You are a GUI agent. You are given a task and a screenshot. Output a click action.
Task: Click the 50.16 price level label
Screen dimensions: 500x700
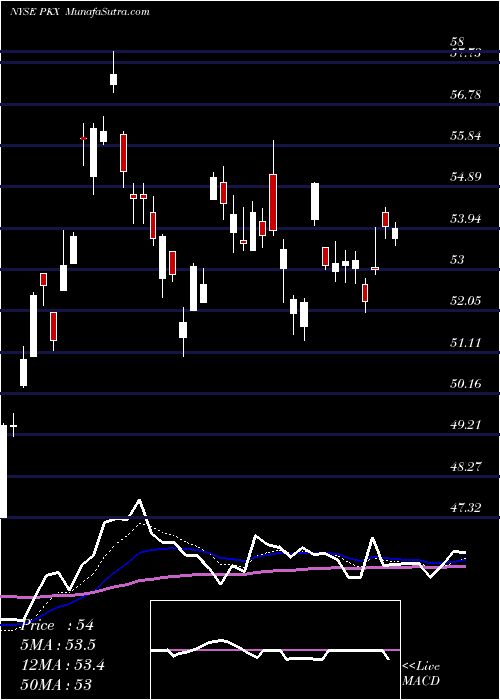pyautogui.click(x=466, y=383)
